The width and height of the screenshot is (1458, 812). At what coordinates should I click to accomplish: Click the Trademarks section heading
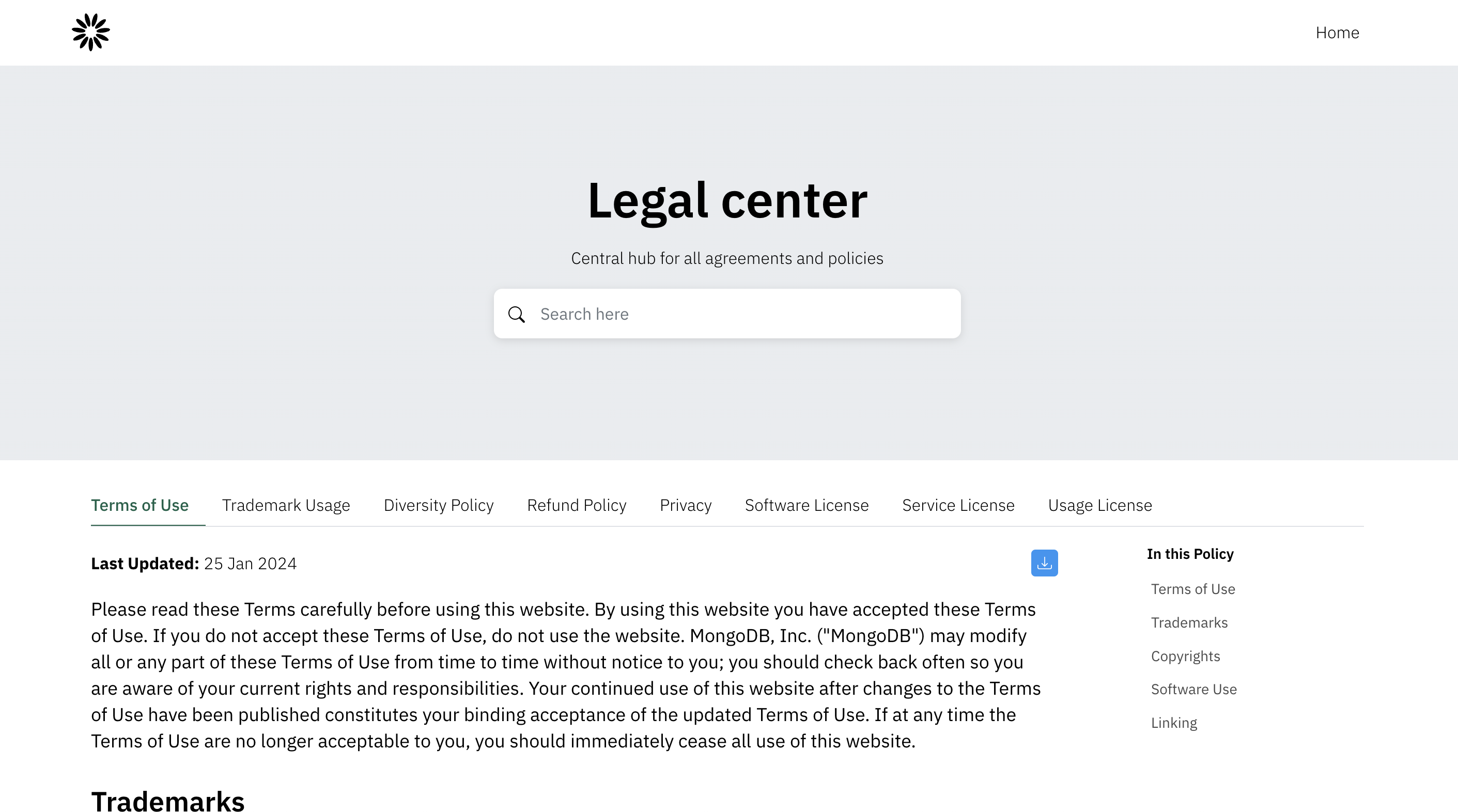tap(167, 801)
